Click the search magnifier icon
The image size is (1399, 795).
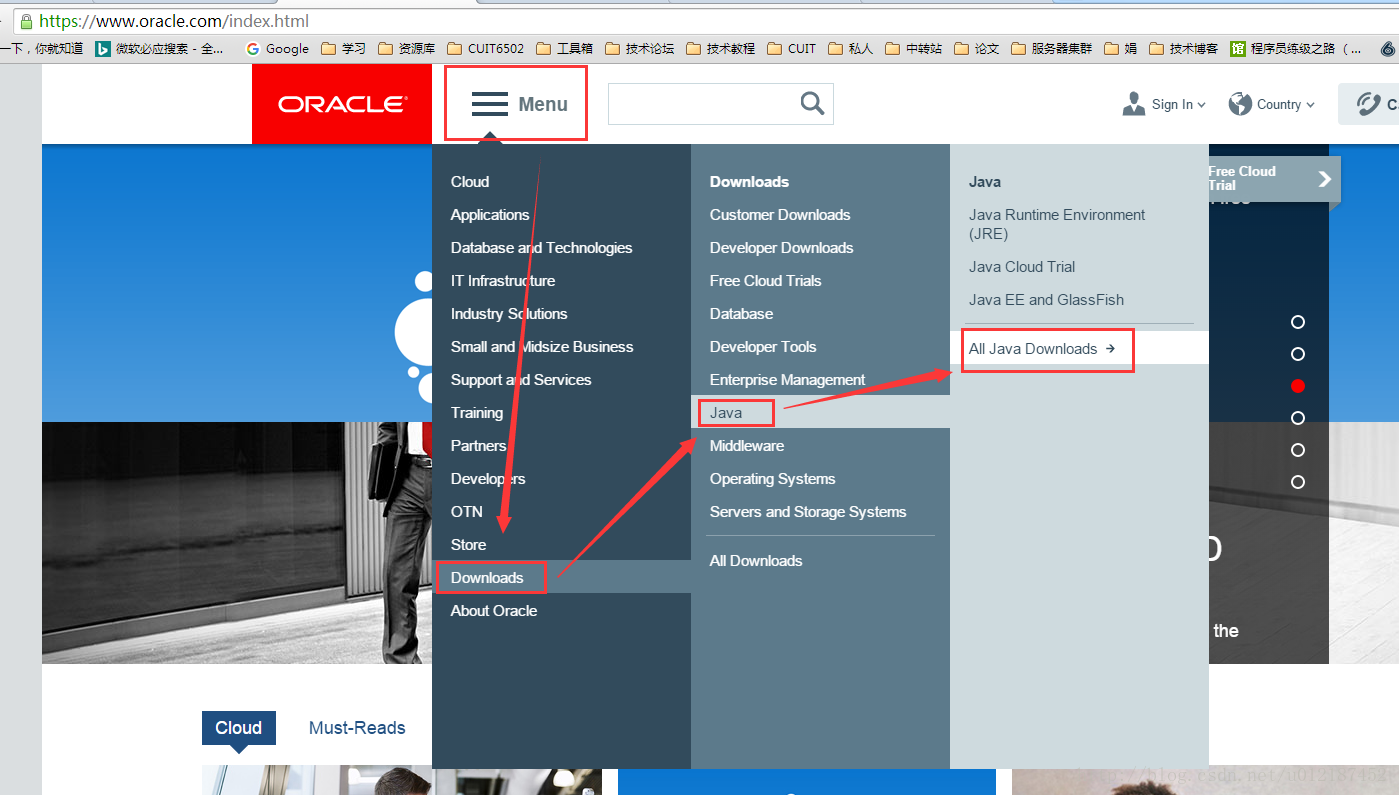(x=812, y=103)
